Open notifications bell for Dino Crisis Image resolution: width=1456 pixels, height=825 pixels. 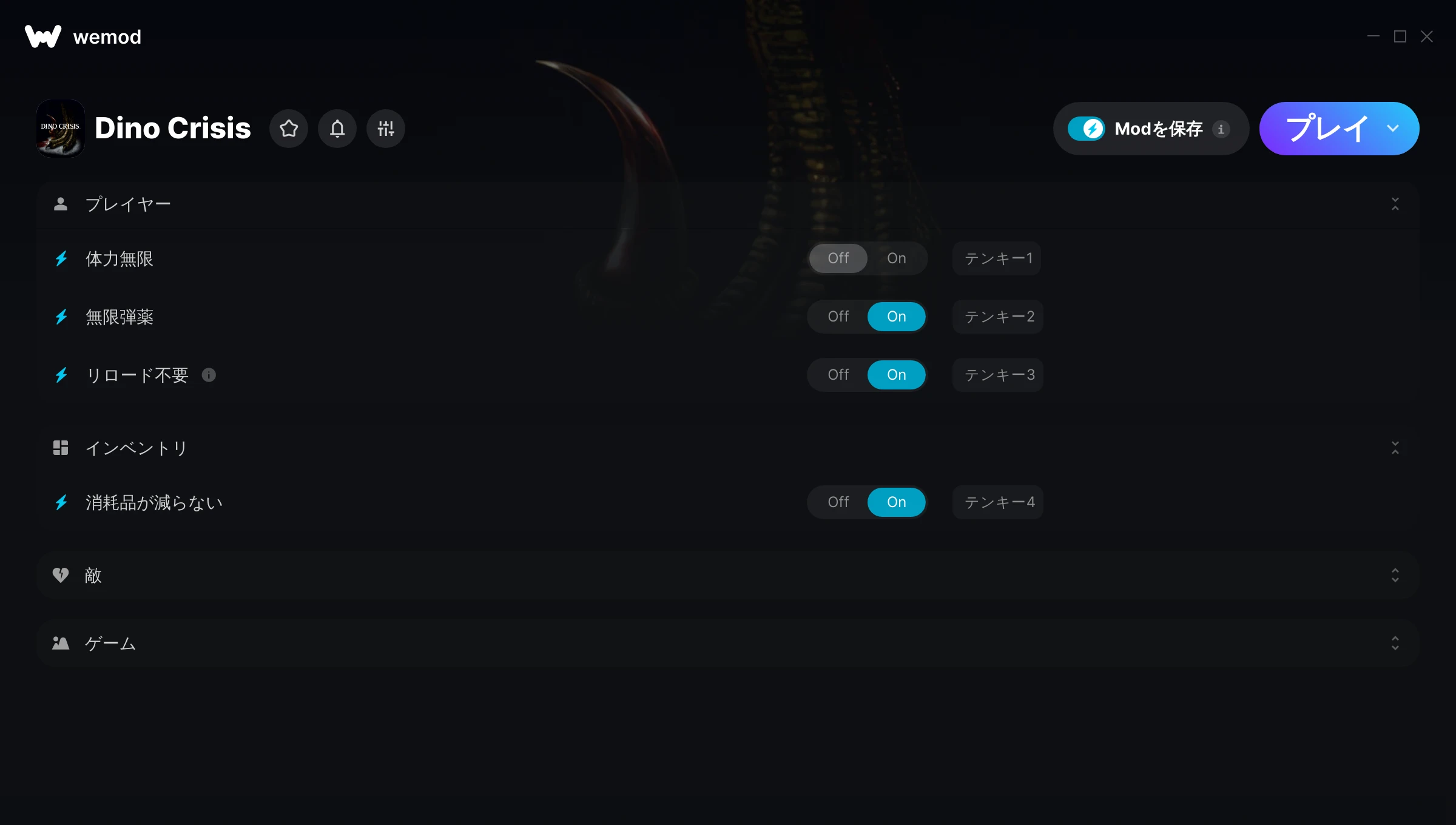click(x=337, y=129)
